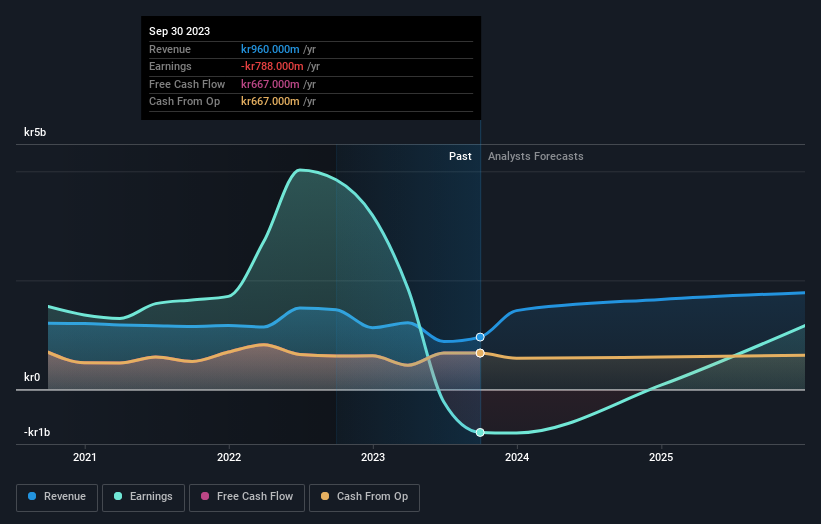The width and height of the screenshot is (821, 524).
Task: Click the orange Cash From Op data point
Action: (480, 353)
